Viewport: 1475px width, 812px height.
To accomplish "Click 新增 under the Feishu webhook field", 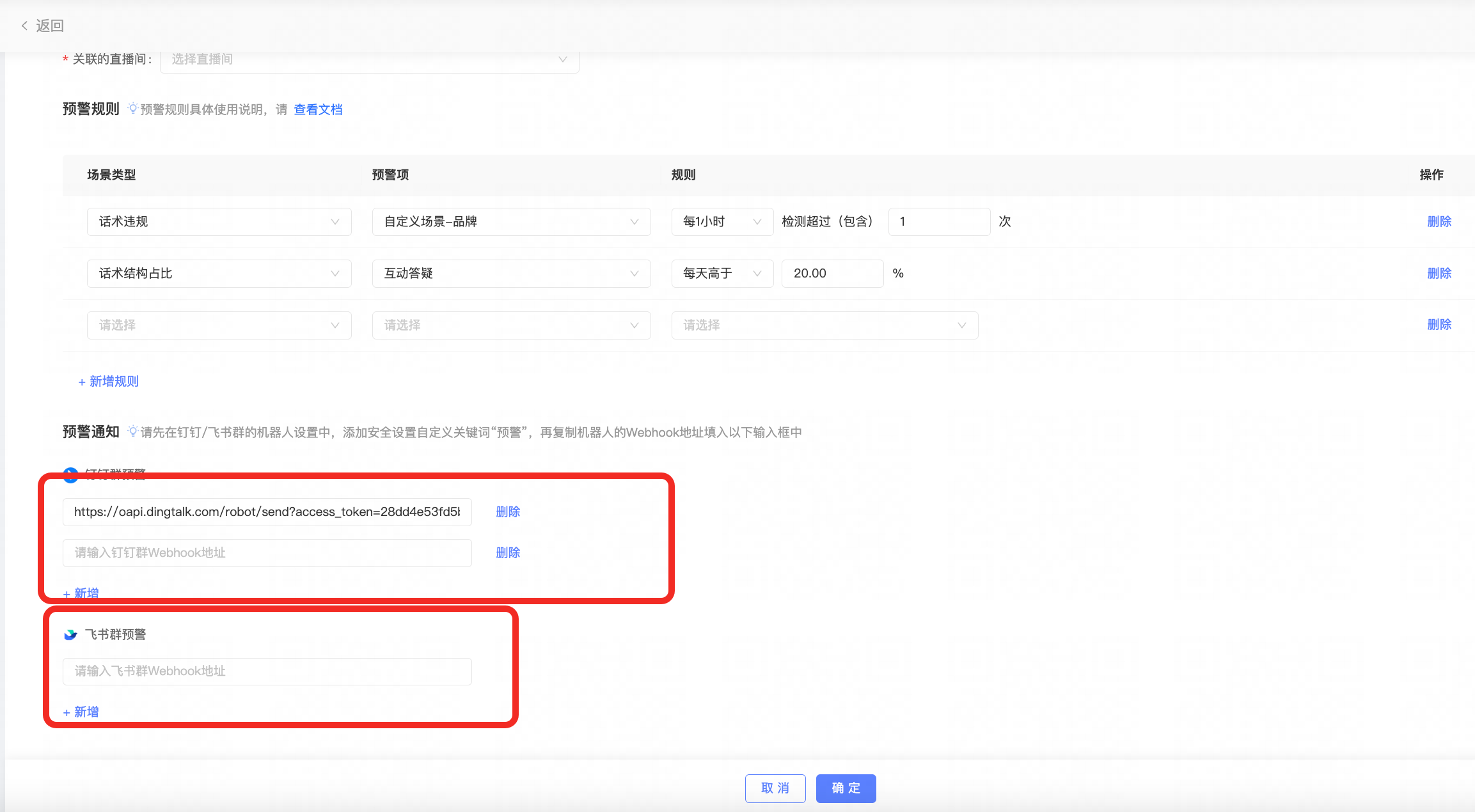I will click(81, 712).
